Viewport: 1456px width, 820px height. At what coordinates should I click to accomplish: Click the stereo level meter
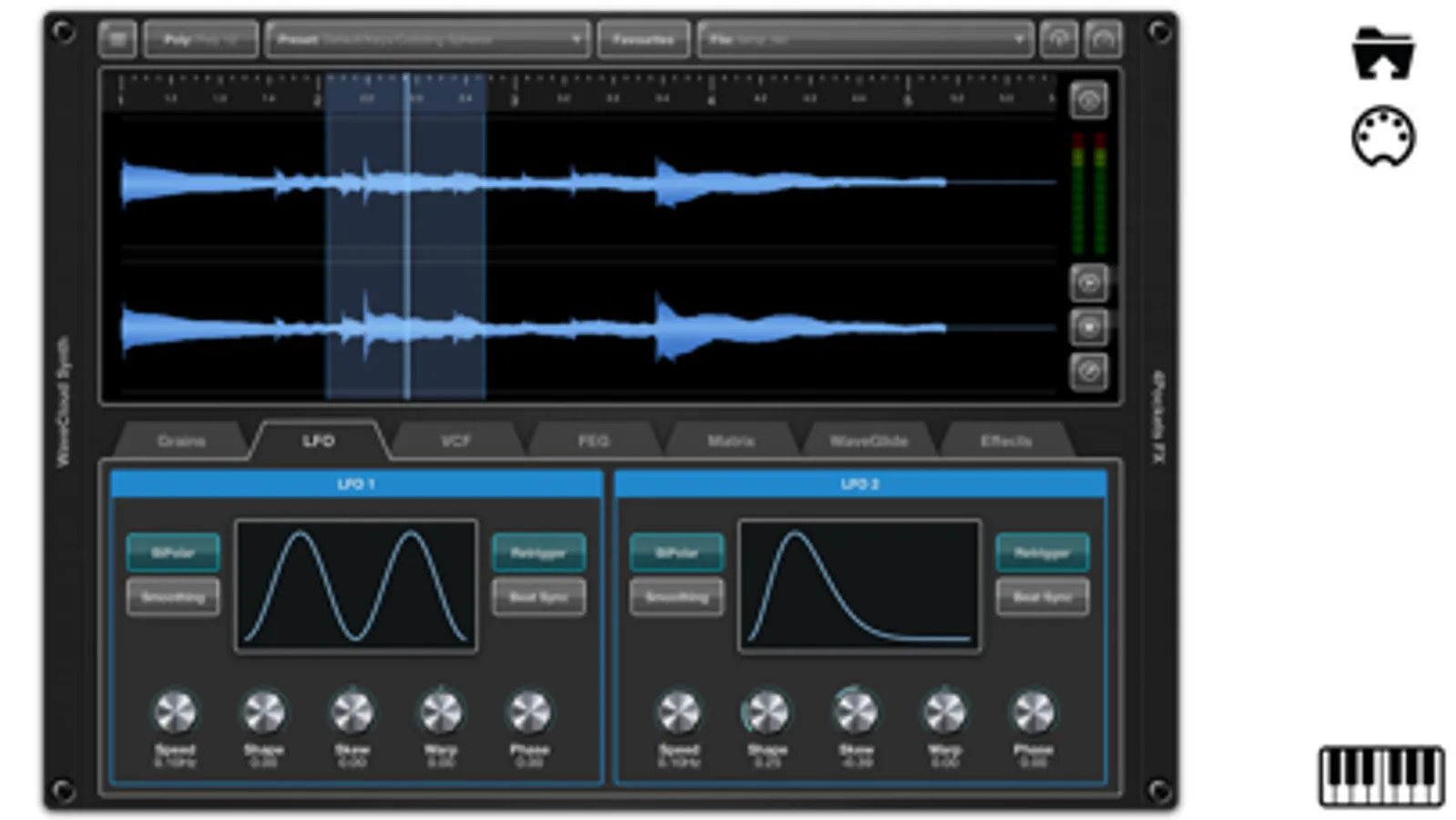1089,193
